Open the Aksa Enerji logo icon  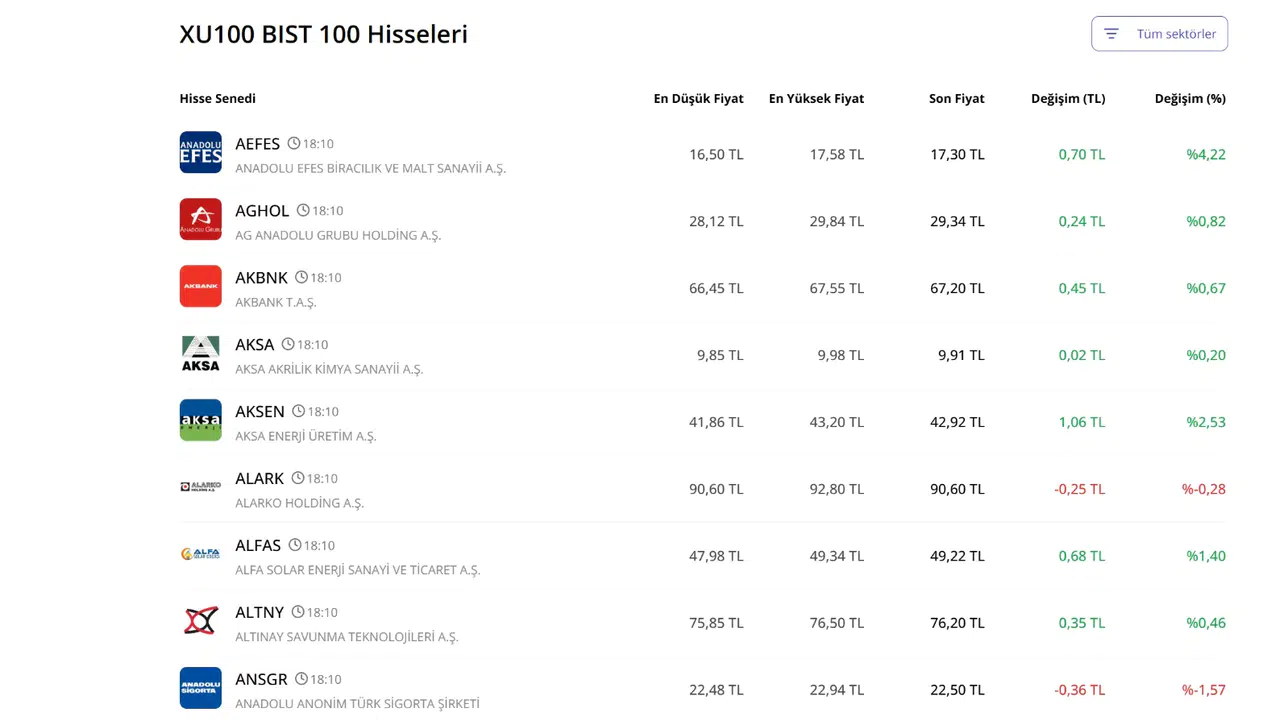point(200,421)
